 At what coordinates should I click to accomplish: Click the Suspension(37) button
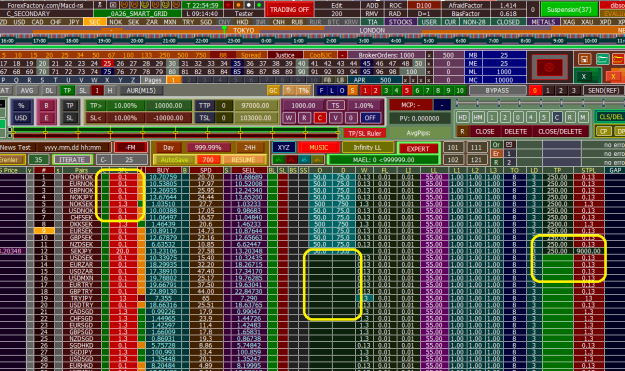(569, 10)
